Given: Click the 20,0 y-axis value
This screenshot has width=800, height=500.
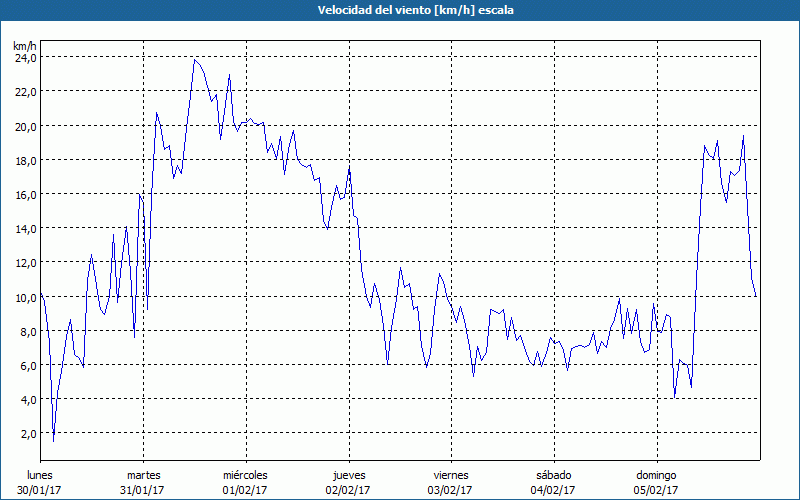Looking at the screenshot, I should pos(25,127).
